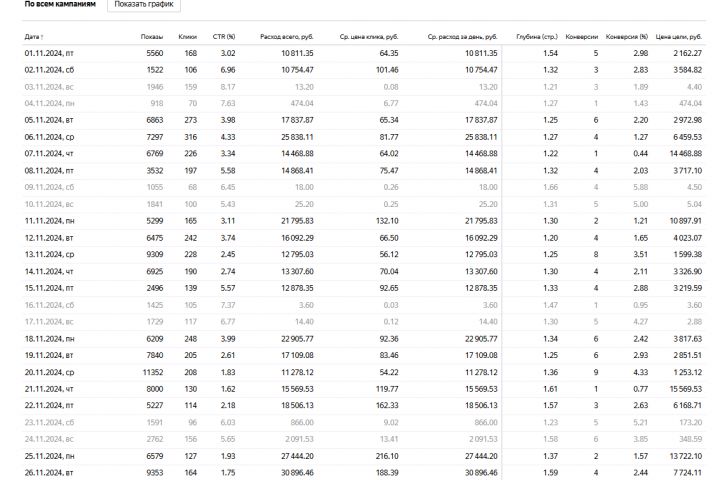Select date row 18.11.2024, пн

coord(49,339)
